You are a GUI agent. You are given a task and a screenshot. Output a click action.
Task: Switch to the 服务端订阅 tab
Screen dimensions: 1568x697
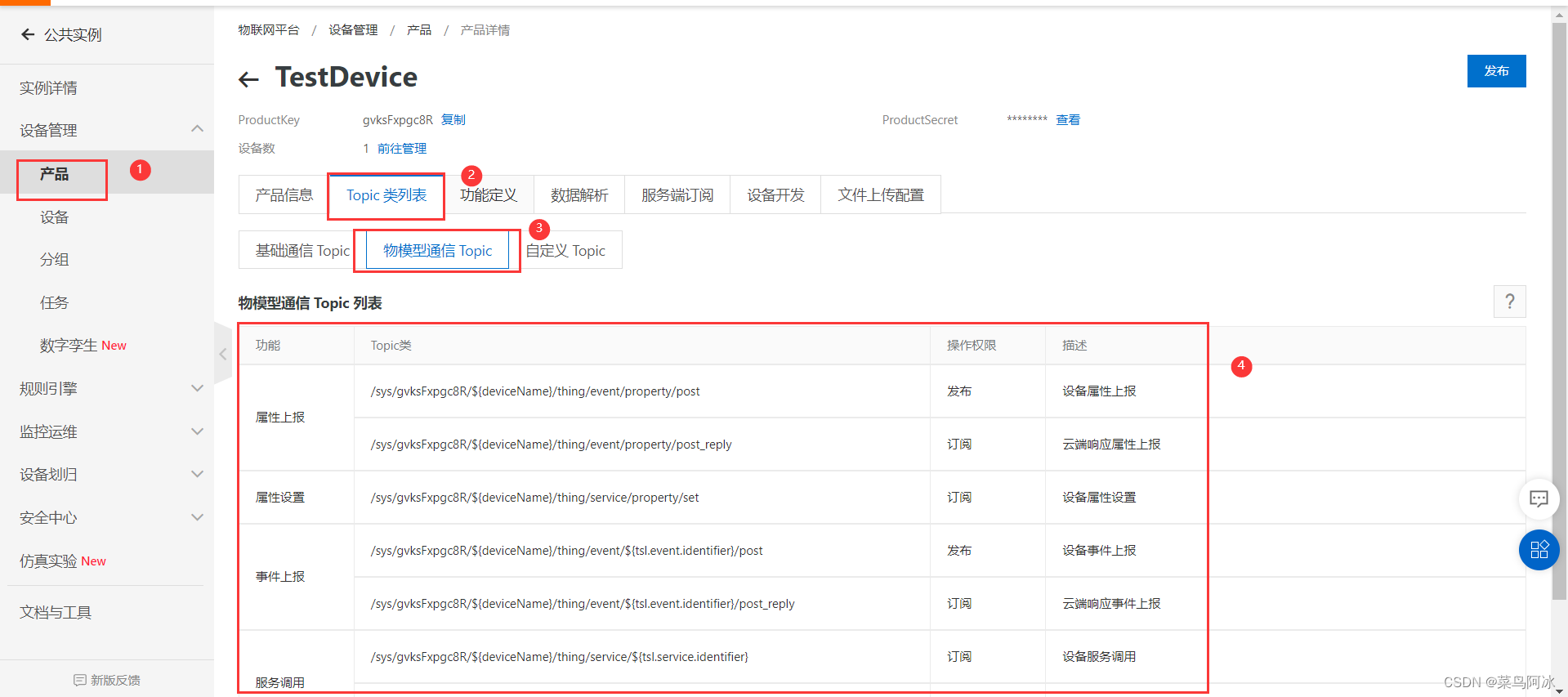[677, 194]
